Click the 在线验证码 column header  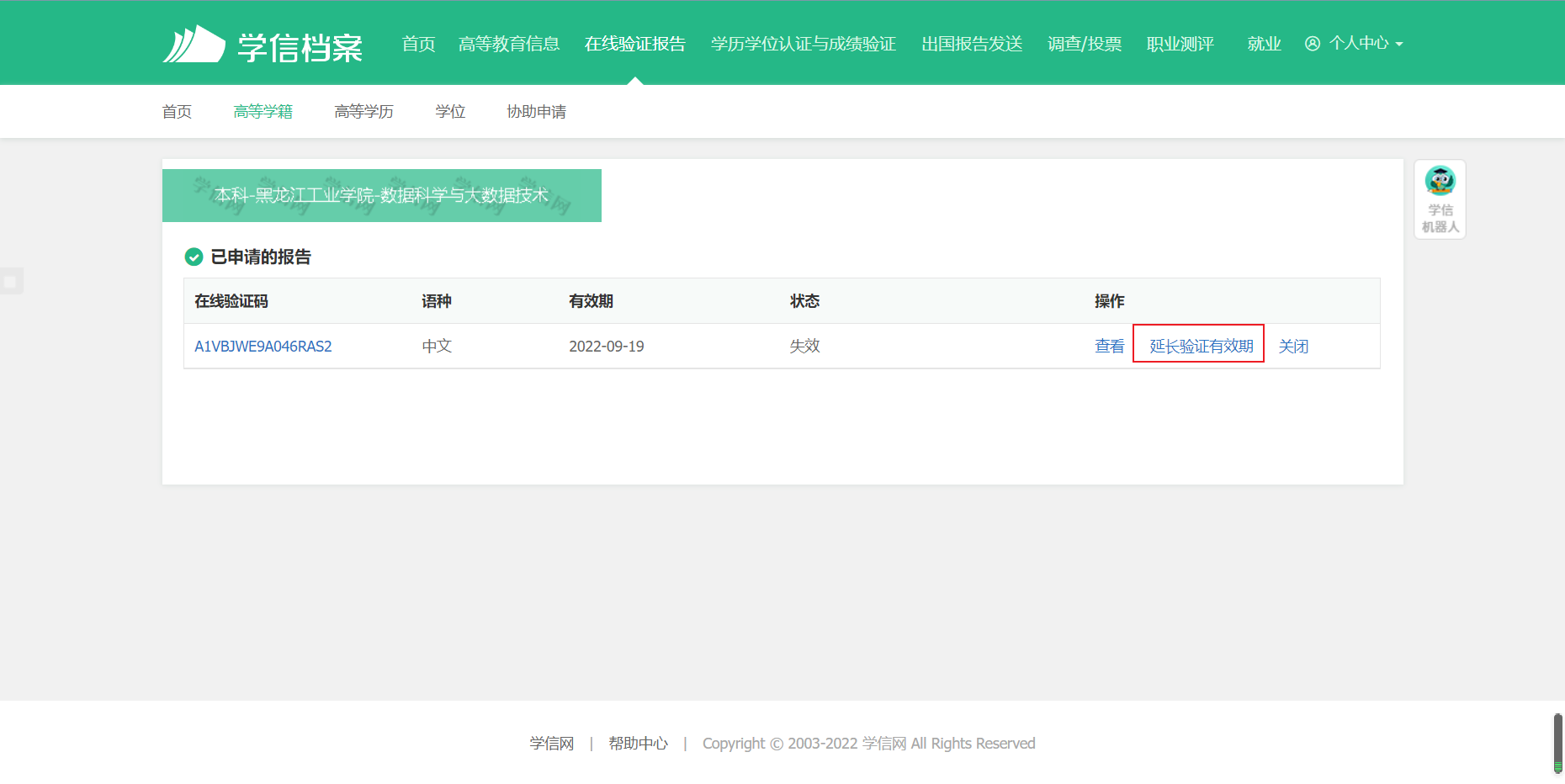231,301
